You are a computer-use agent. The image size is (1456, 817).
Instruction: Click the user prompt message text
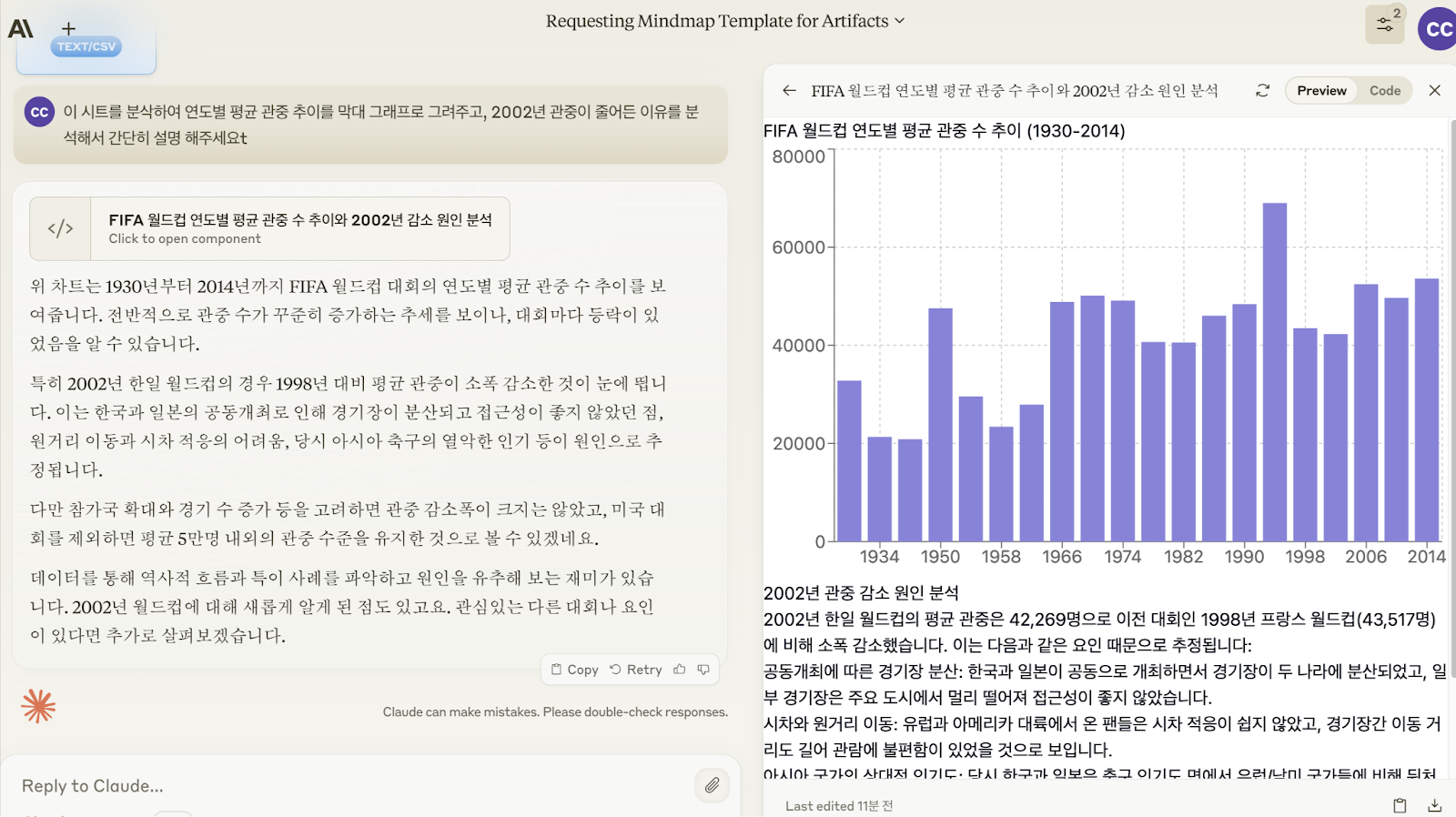click(x=380, y=125)
